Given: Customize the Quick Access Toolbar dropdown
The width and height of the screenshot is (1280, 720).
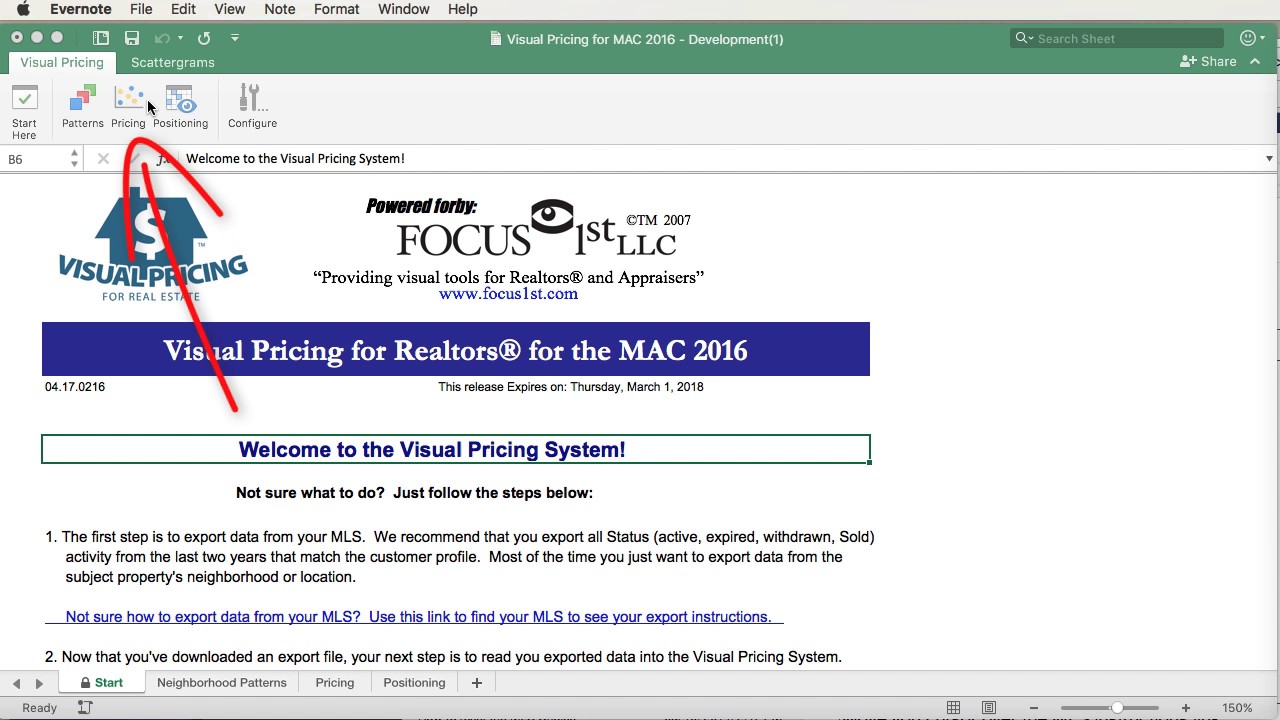Looking at the screenshot, I should click(235, 38).
